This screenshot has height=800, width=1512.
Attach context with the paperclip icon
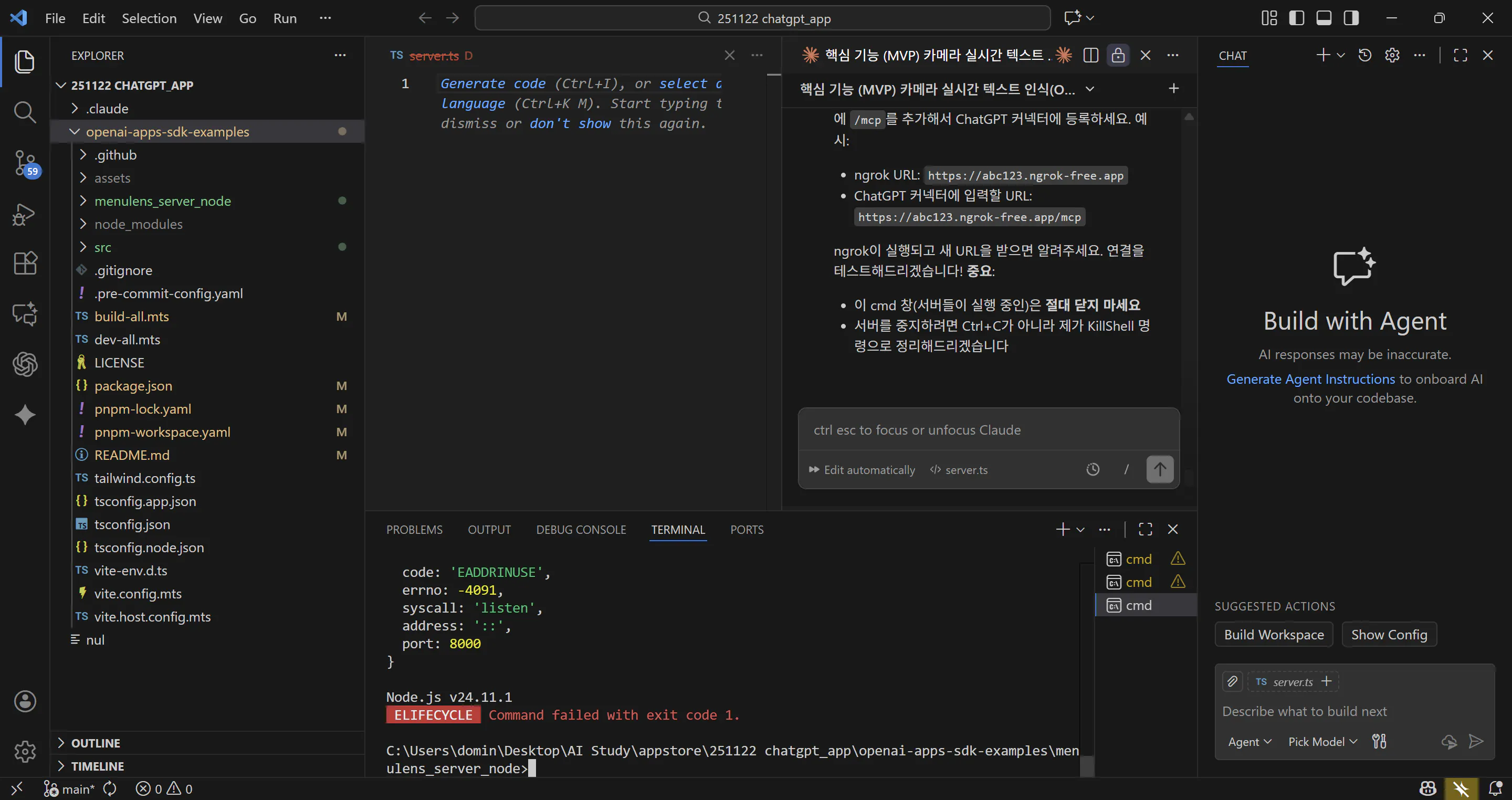(x=1232, y=681)
